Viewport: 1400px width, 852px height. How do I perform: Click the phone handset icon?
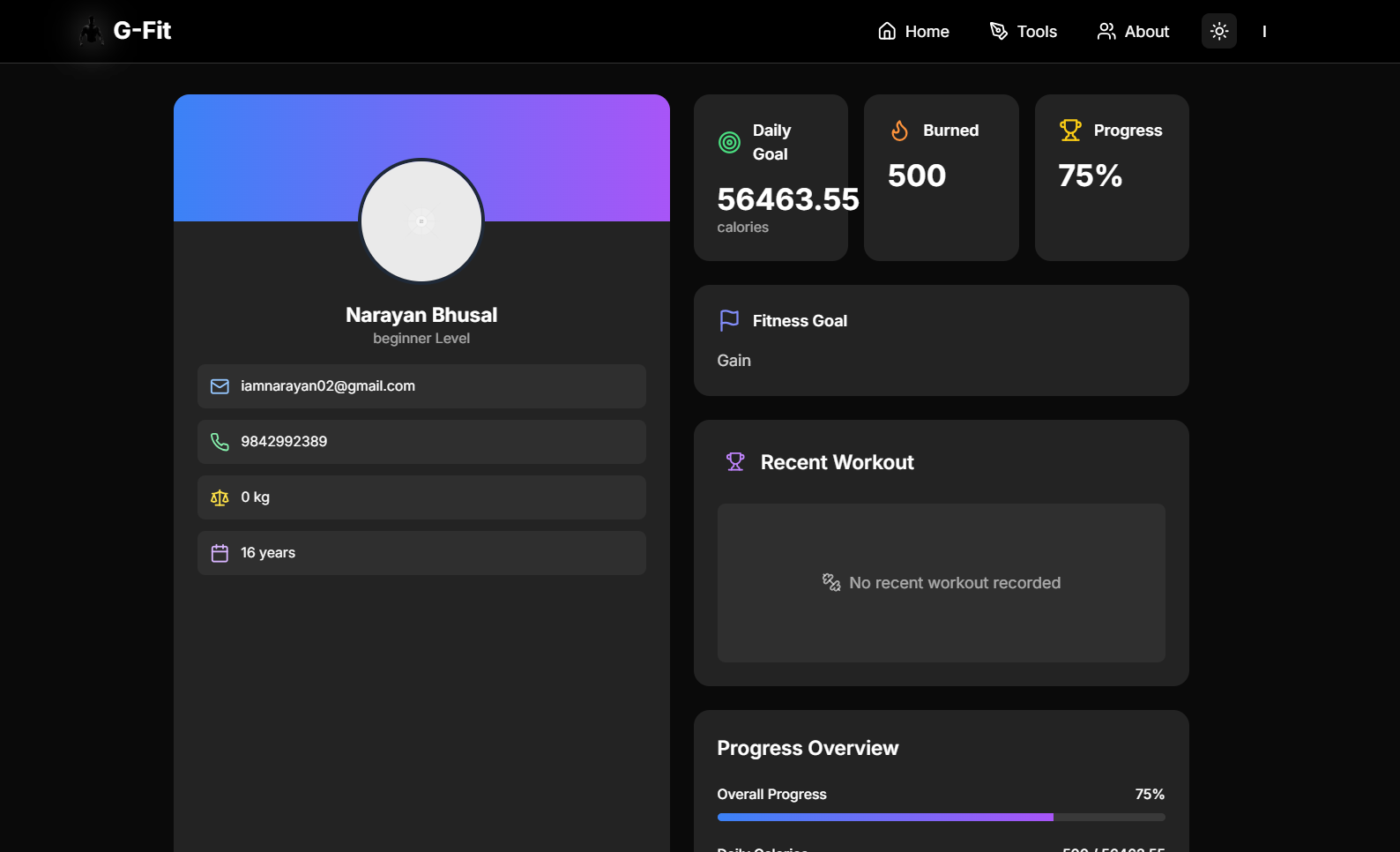click(x=220, y=442)
